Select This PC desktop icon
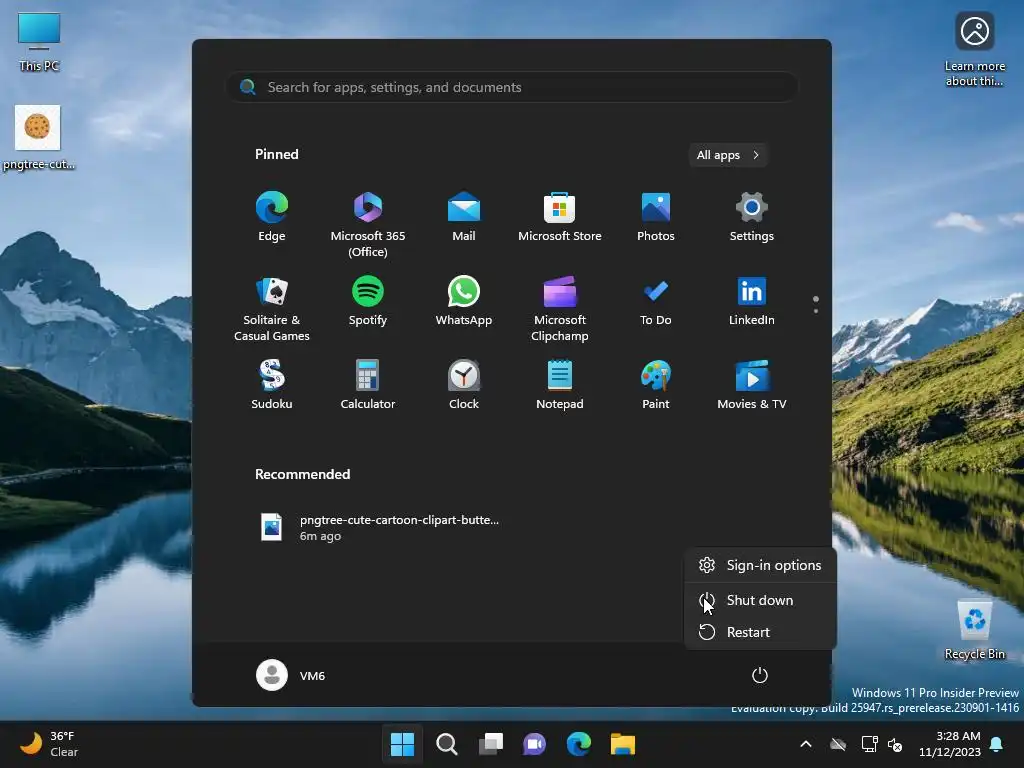 (x=39, y=42)
